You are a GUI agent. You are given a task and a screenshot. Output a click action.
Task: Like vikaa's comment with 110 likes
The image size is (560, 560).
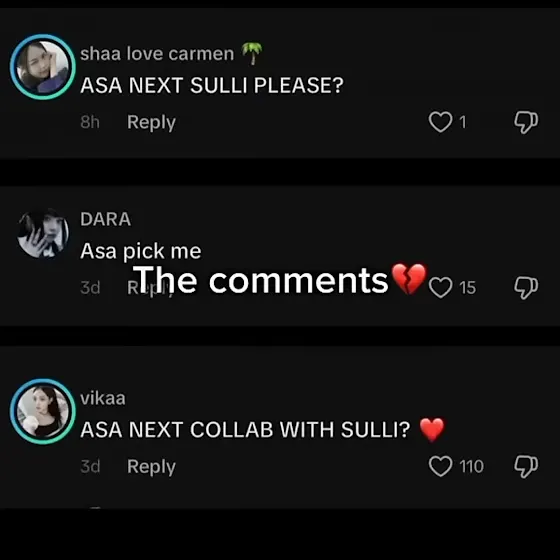pos(440,466)
